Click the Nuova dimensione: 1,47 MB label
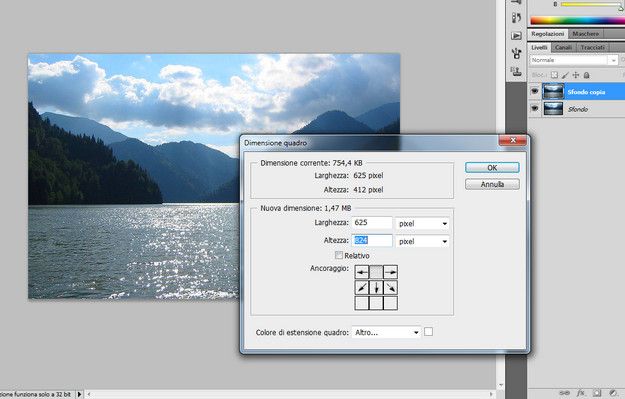Viewport: 625px width, 399px height. [x=306, y=208]
